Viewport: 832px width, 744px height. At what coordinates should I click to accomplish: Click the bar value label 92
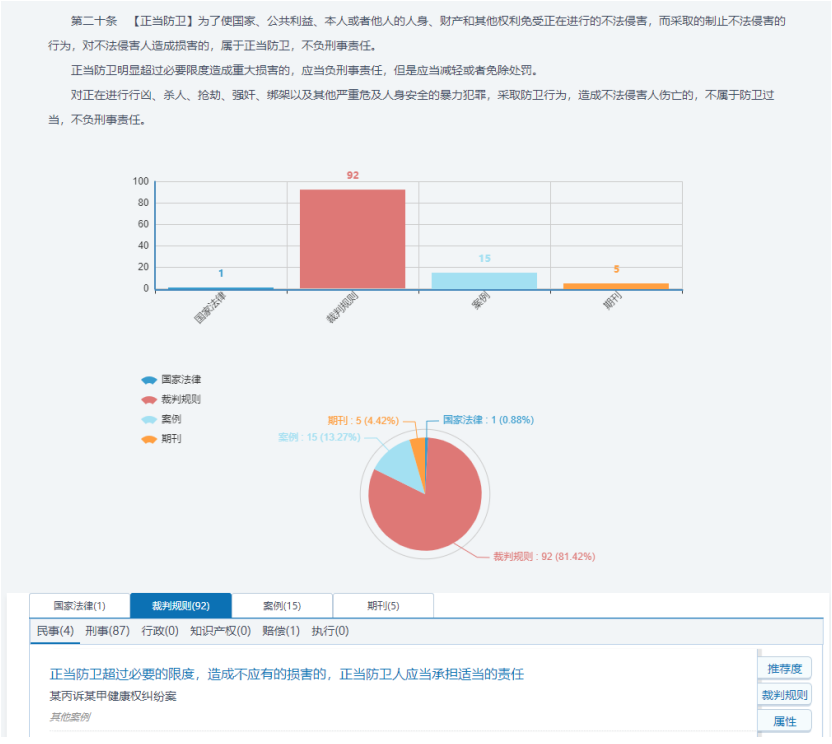(x=353, y=175)
